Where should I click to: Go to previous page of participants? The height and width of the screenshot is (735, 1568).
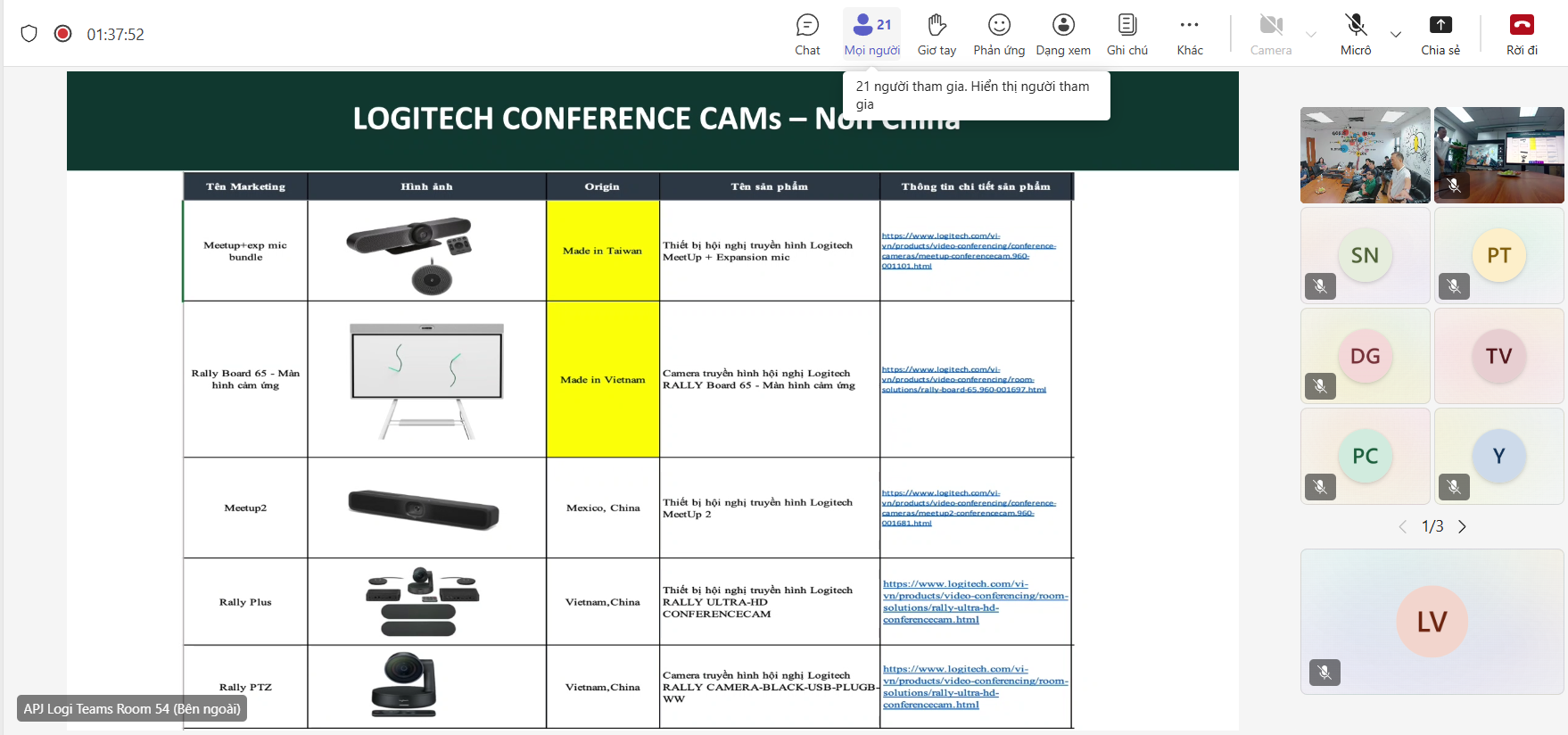[x=1402, y=527]
